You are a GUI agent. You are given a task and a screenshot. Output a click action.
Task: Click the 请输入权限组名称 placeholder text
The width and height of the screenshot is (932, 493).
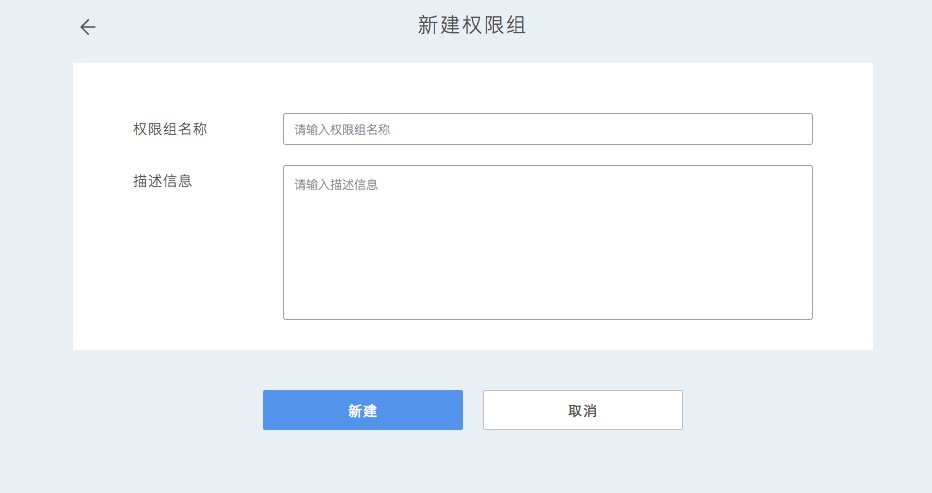342,130
